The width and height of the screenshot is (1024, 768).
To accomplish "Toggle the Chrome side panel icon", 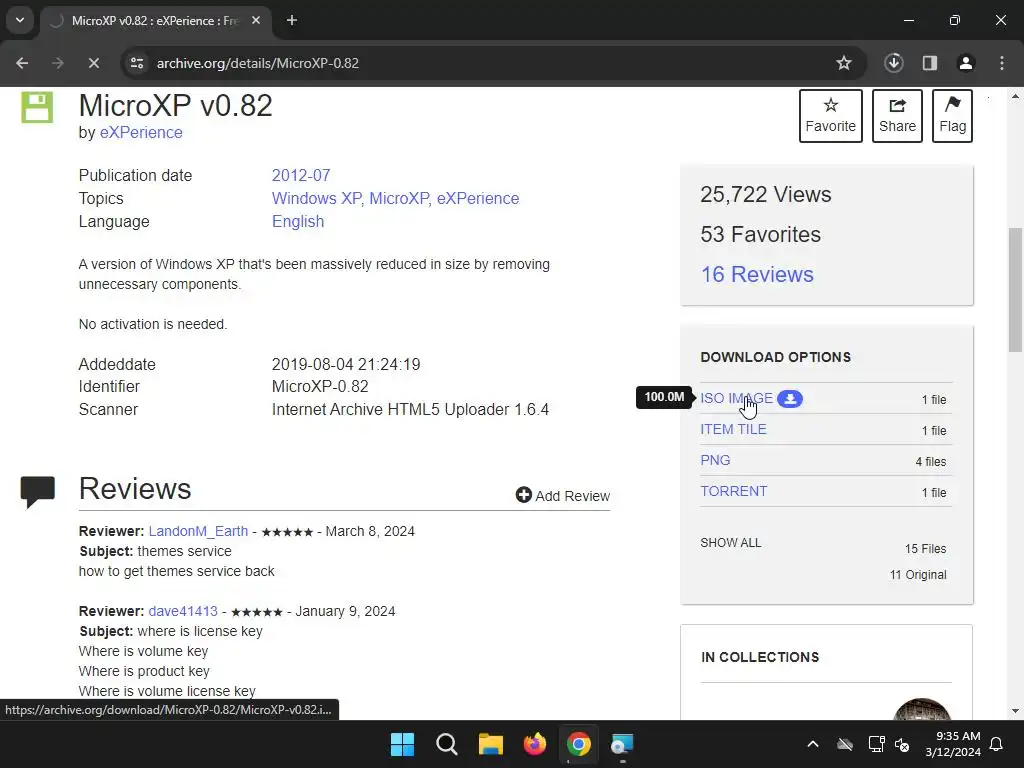I will [x=930, y=63].
